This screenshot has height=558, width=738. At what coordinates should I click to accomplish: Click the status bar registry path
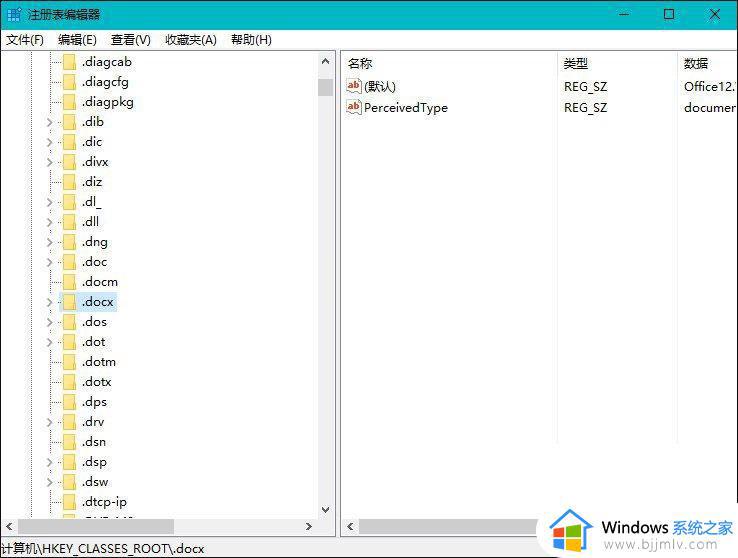click(x=103, y=549)
